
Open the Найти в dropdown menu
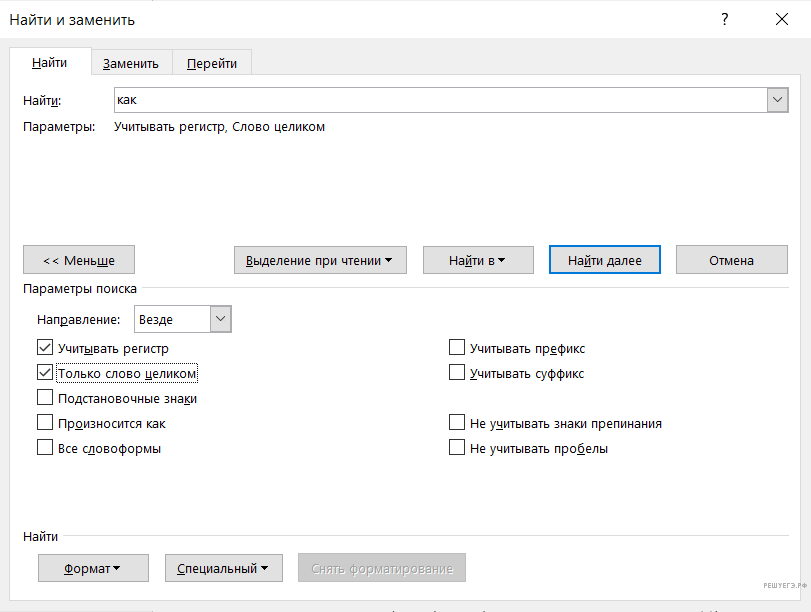tap(478, 260)
